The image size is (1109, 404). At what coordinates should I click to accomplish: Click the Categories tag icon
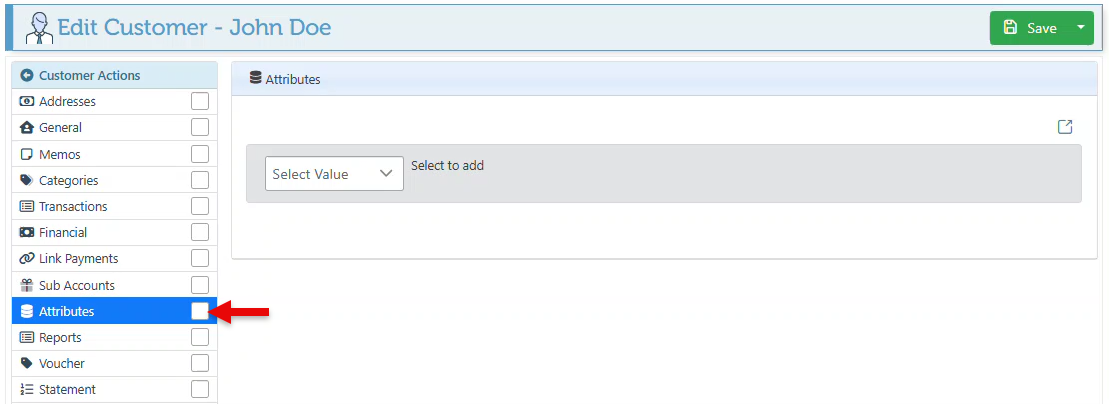pyautogui.click(x=27, y=181)
